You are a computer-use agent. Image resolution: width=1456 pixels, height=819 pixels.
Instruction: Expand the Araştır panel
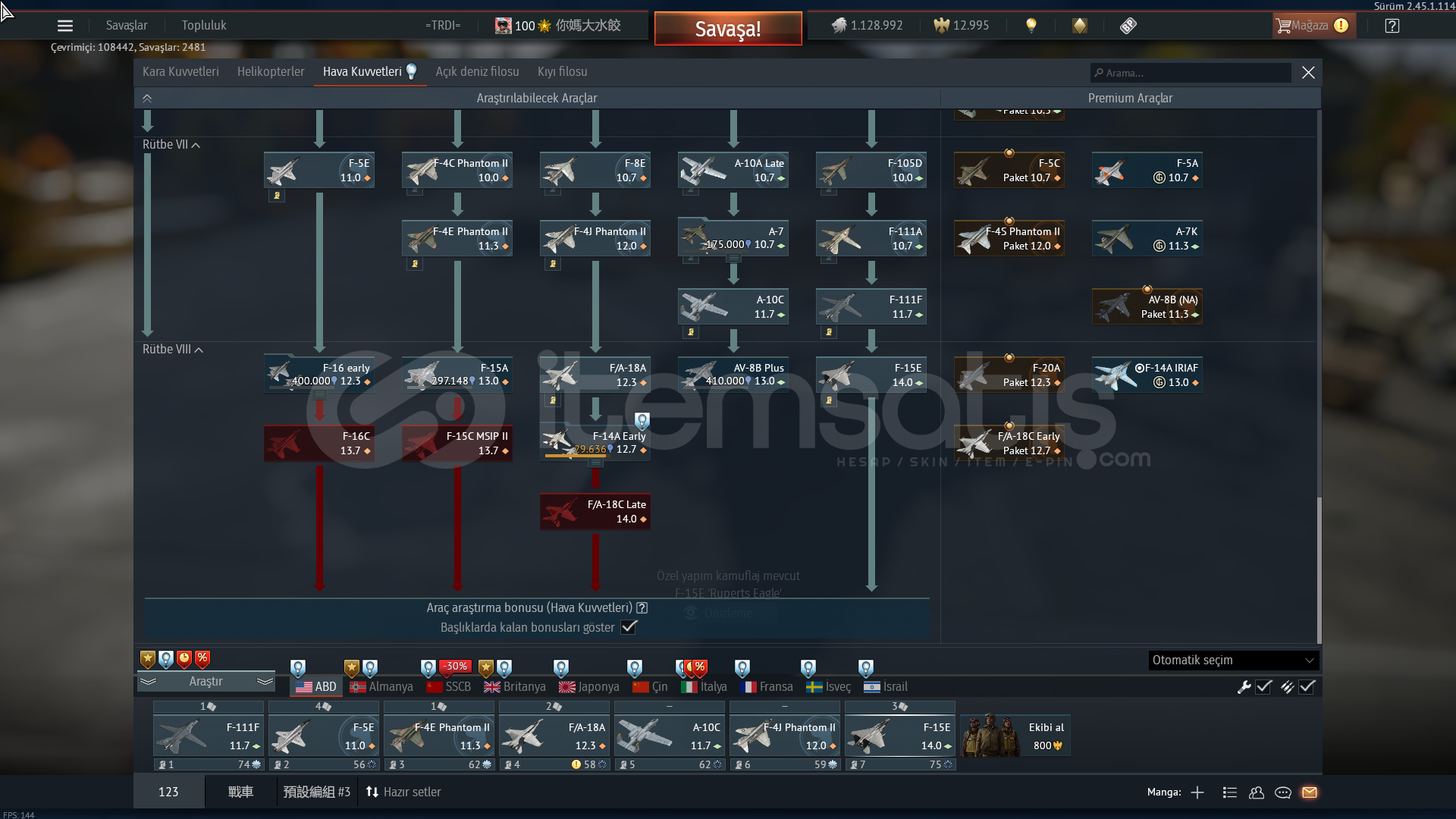[x=206, y=682]
